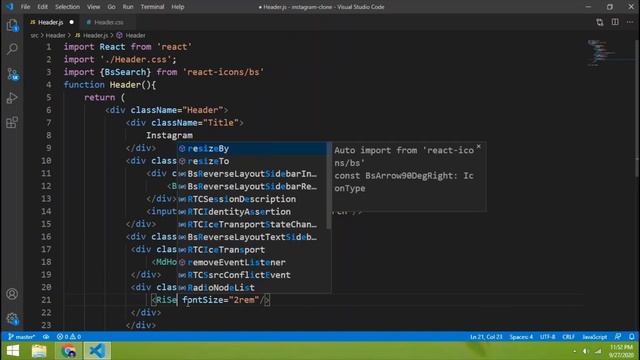Open the Run menu
Screen dimensions: 640x360
[128, 7]
